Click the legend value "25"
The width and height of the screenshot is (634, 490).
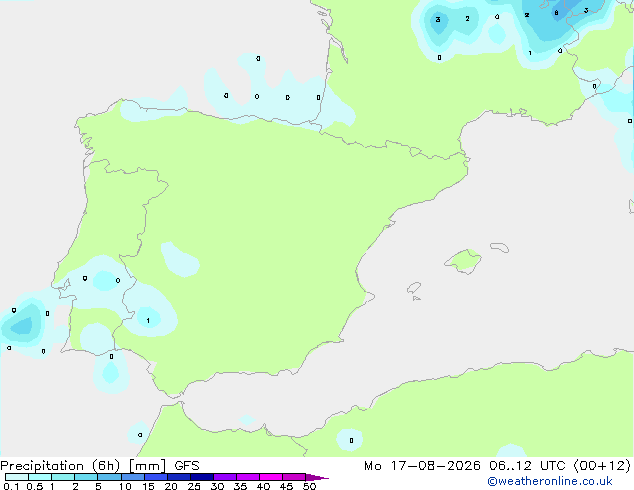(194, 486)
